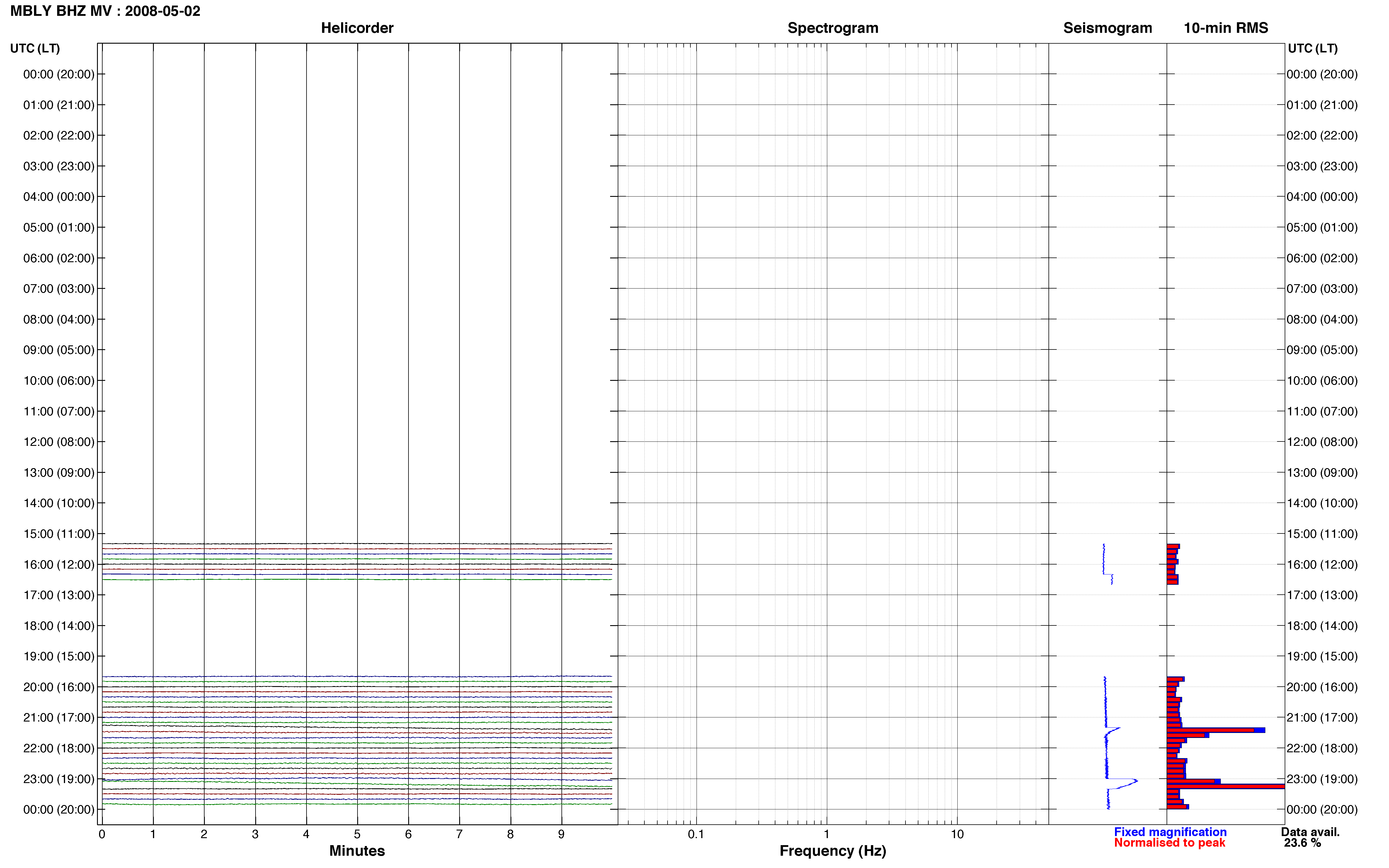Viewport: 1389px width, 868px height.
Task: Click the right '09:00 (05:00)' time label
Action: [x=1322, y=350]
